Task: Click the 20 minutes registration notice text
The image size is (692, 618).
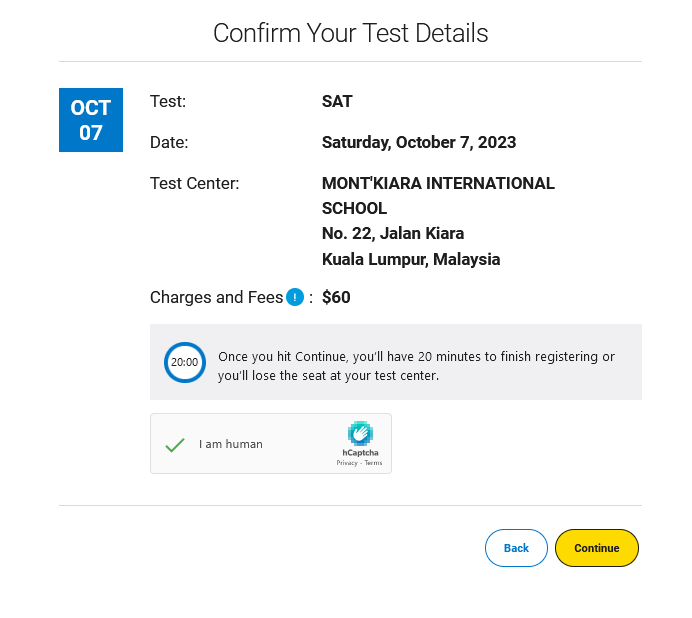Action: [x=416, y=366]
